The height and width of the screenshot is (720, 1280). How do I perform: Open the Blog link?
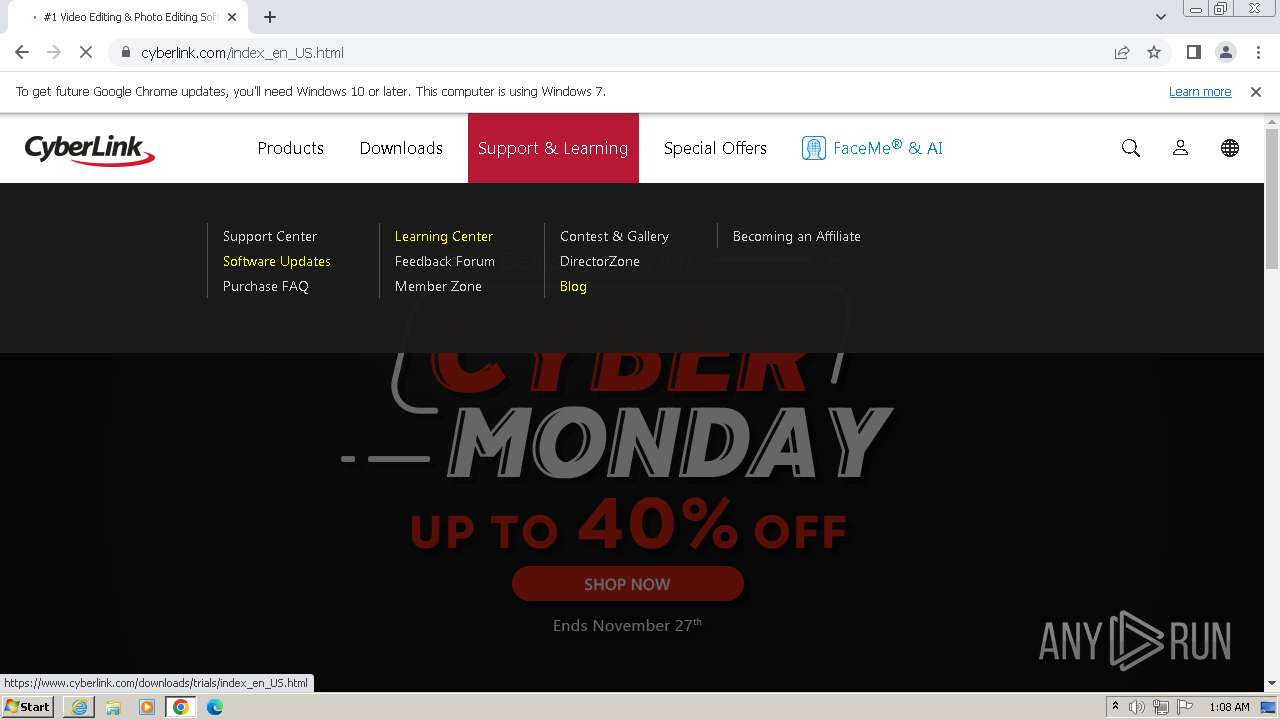[x=573, y=287]
